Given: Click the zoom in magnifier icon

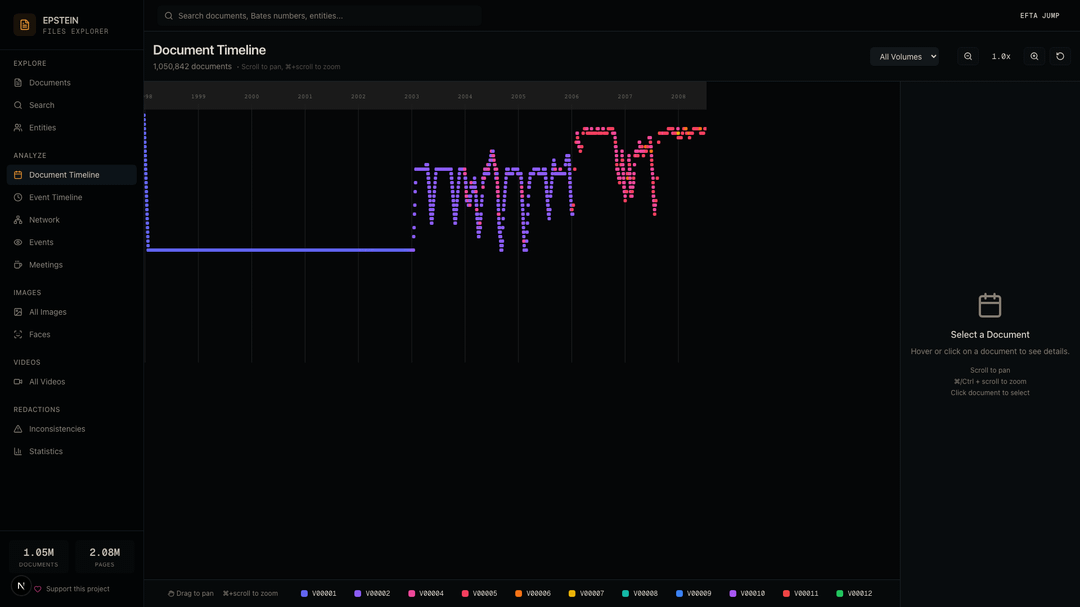Looking at the screenshot, I should [1034, 57].
